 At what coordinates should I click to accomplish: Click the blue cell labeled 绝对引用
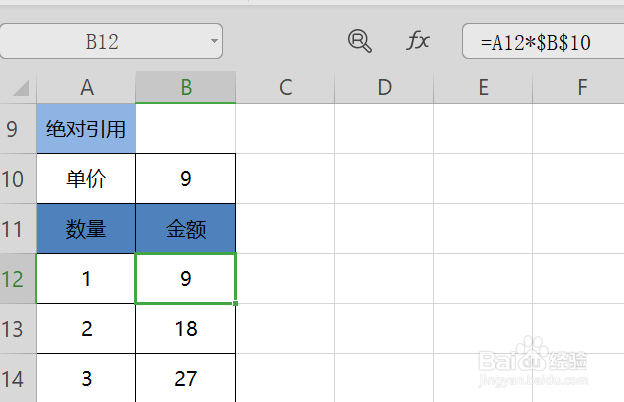(86, 129)
